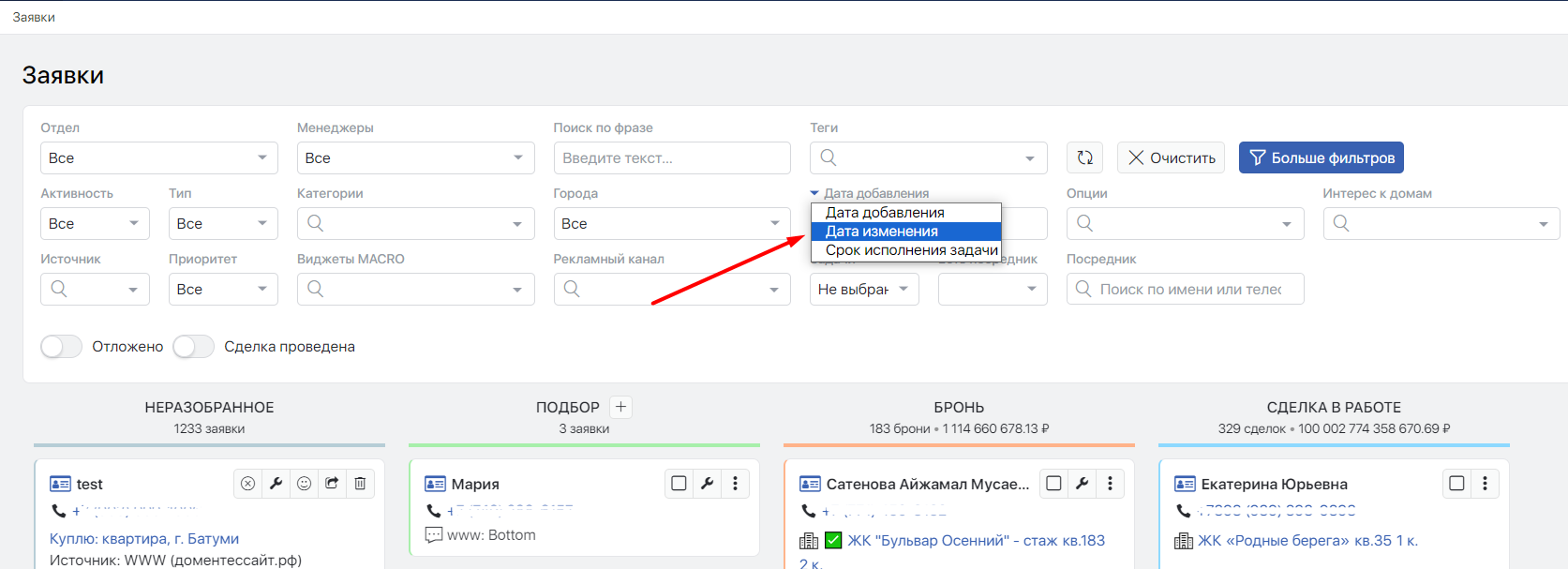Enable the Сделка проведена switch

pyautogui.click(x=194, y=347)
